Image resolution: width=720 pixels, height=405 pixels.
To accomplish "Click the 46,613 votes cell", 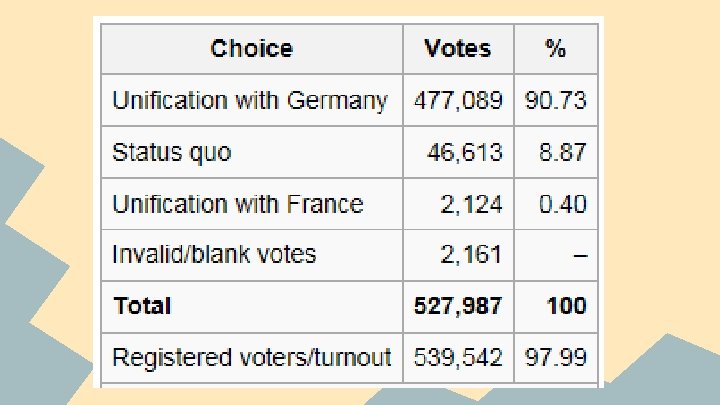I will click(469, 153).
